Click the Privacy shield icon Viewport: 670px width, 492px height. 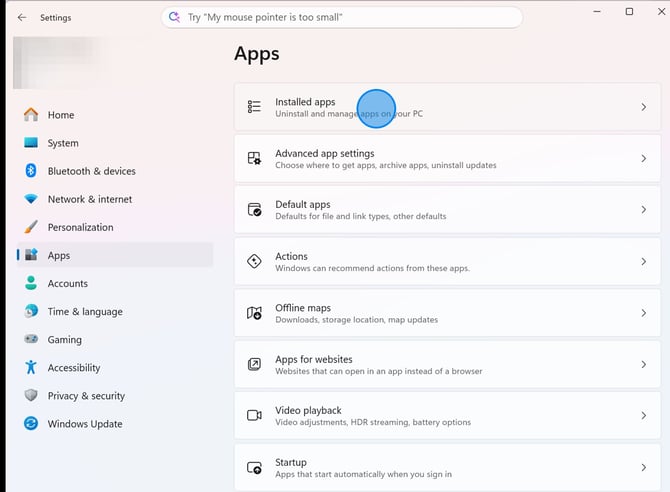point(31,395)
